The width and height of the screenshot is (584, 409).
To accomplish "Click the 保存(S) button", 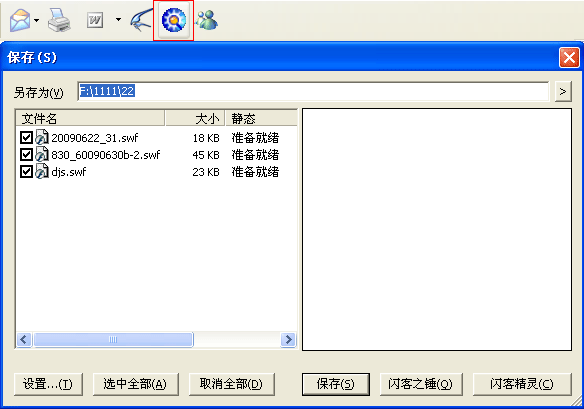I will point(336,384).
